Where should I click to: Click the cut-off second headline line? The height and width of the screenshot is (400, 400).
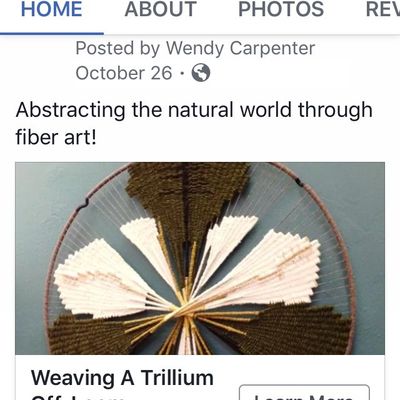[77, 397]
